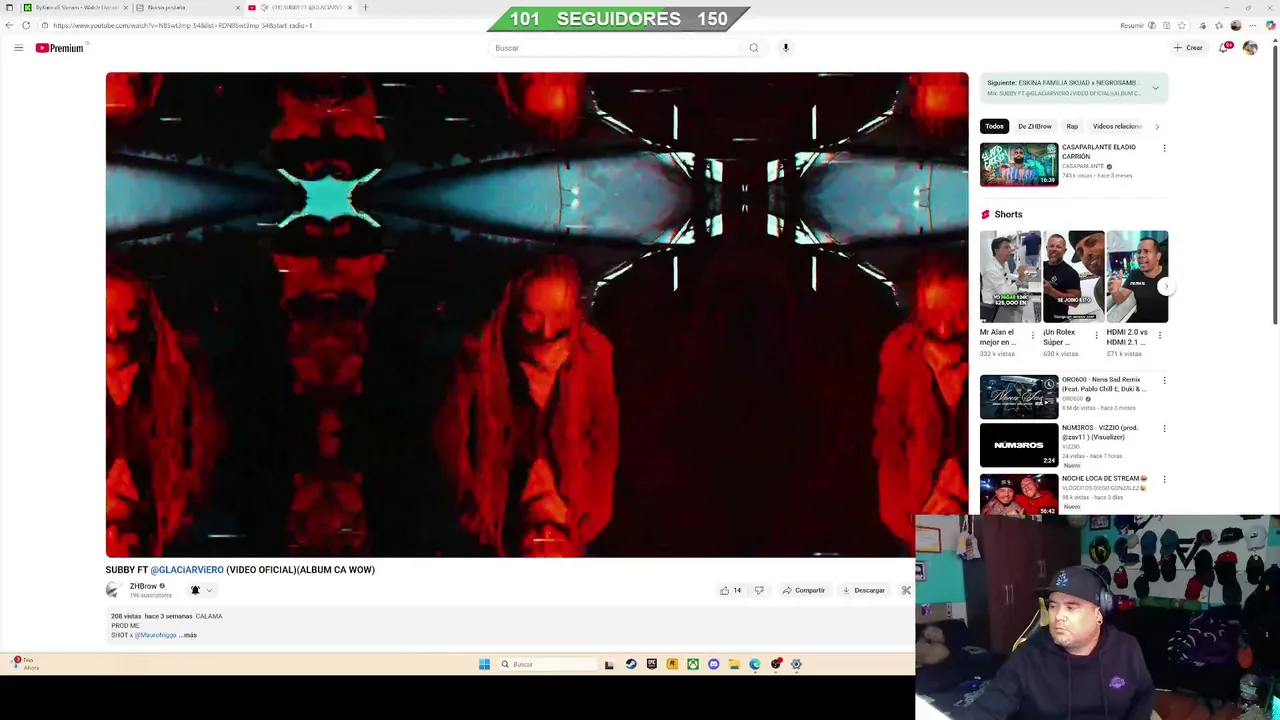This screenshot has height=720, width=1280.
Task: Open File Explorer from the taskbar
Action: (x=734, y=664)
